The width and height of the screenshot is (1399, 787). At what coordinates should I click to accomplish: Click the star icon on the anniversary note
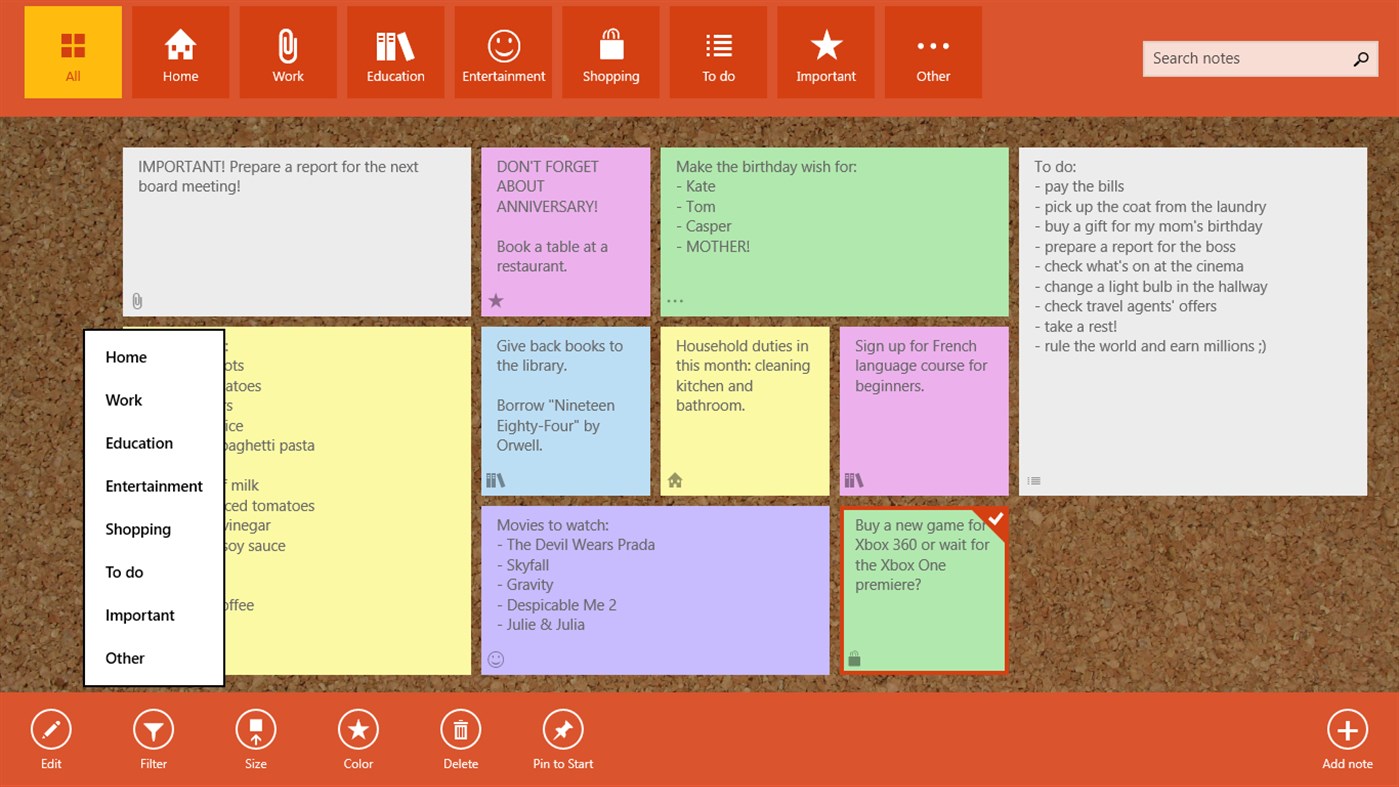pyautogui.click(x=496, y=300)
